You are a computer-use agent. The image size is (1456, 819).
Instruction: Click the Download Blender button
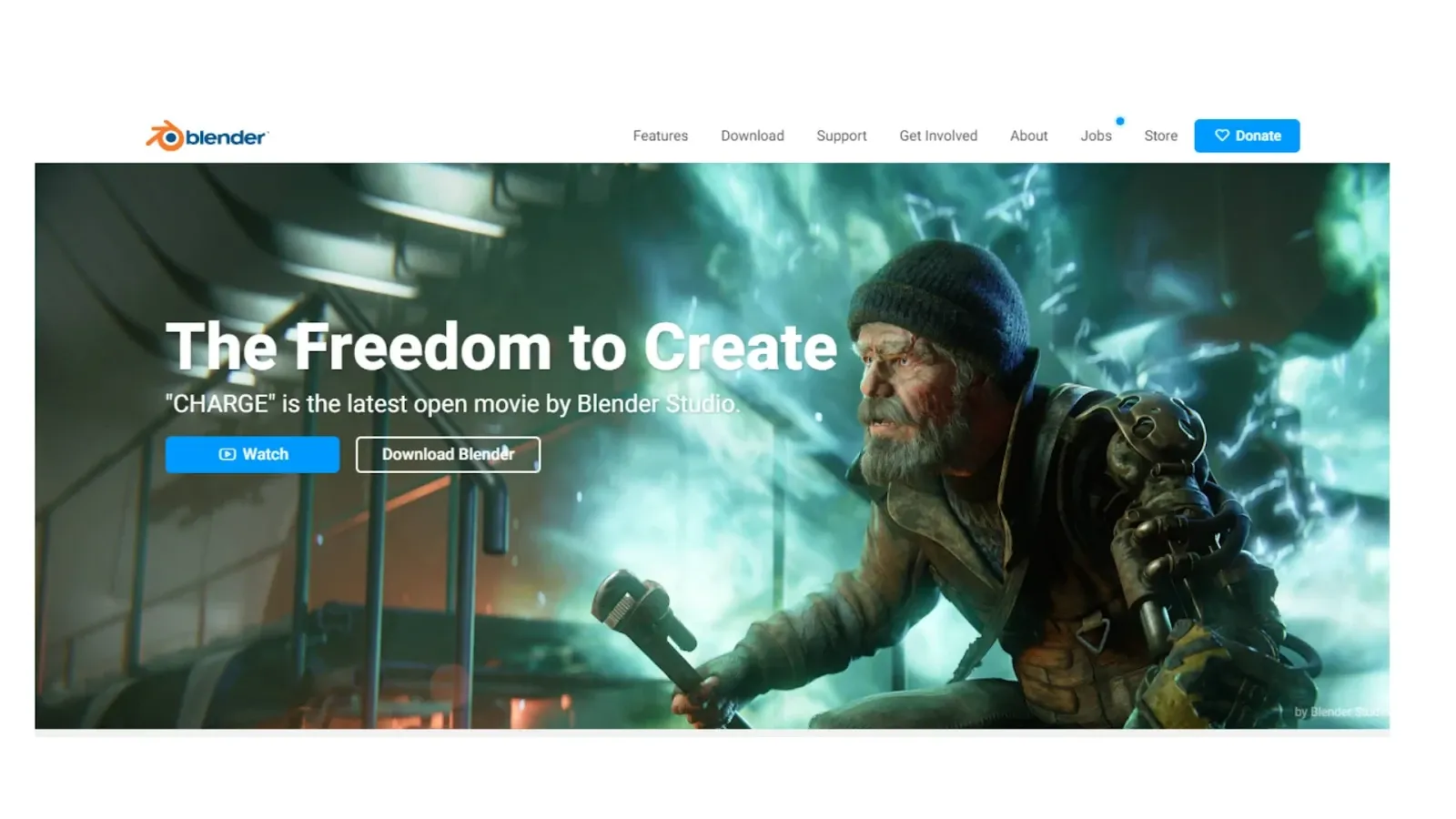pos(448,454)
